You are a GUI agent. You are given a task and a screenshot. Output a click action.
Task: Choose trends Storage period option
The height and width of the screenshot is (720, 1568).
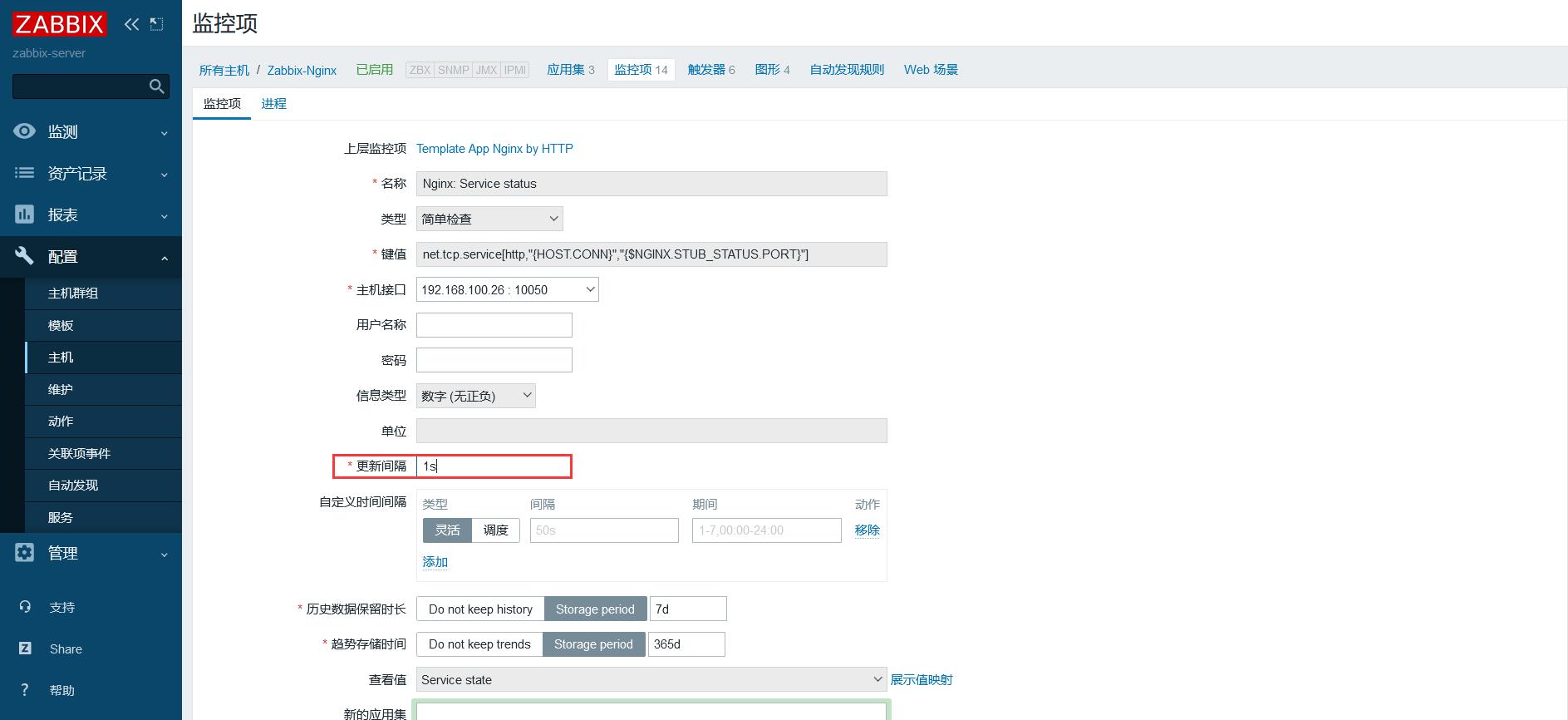[x=593, y=644]
